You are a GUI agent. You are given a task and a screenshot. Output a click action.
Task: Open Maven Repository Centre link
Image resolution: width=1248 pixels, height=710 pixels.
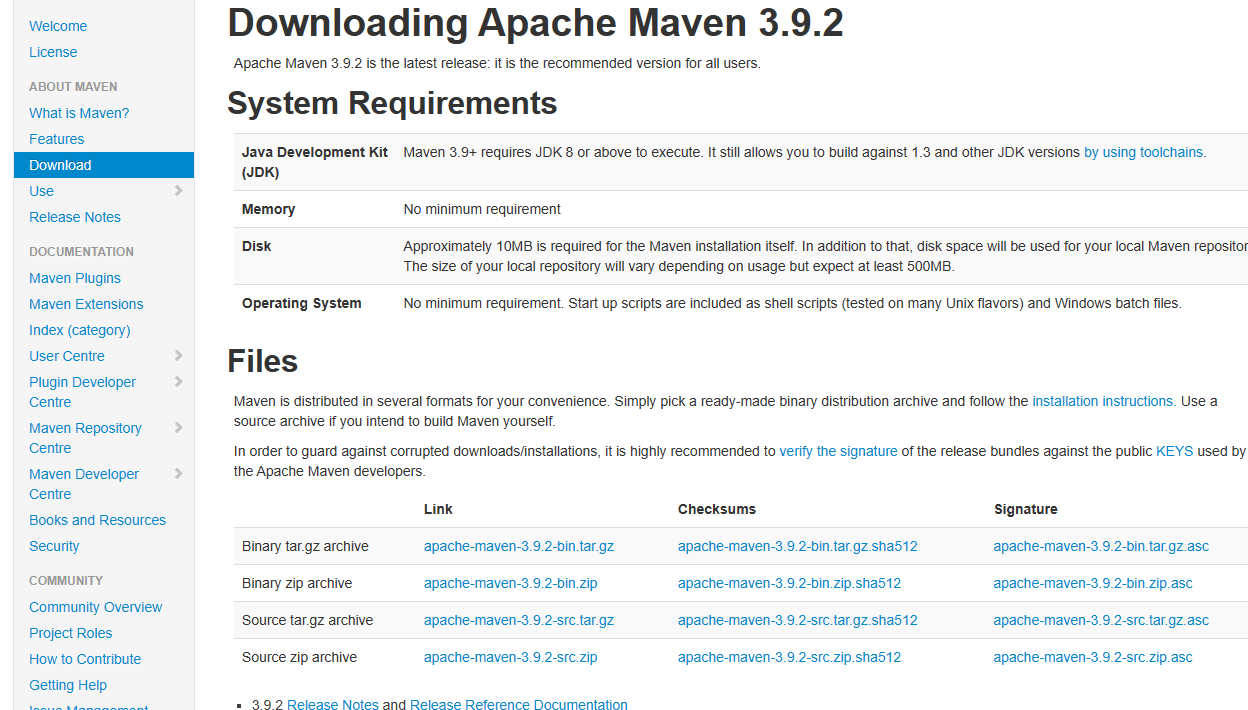[x=85, y=438]
